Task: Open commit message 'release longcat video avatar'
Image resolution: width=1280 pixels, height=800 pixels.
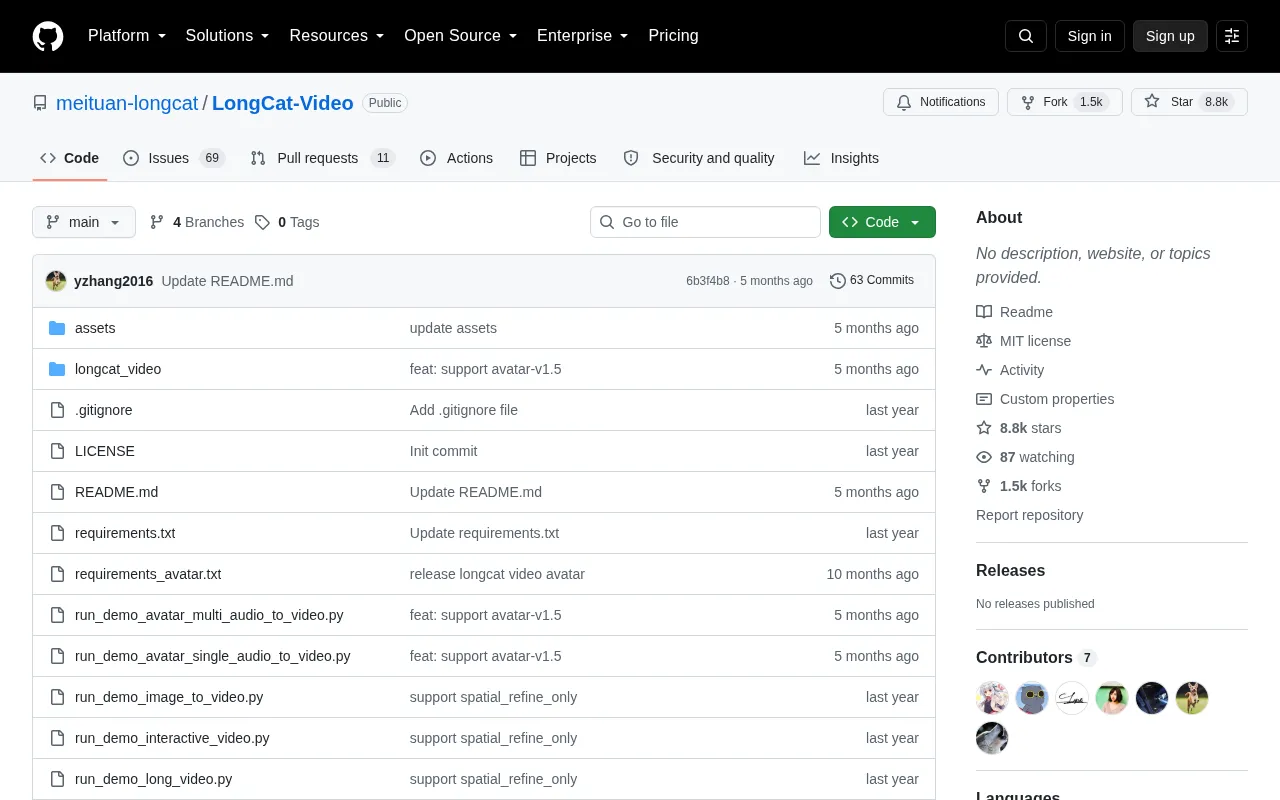Action: pos(497,574)
